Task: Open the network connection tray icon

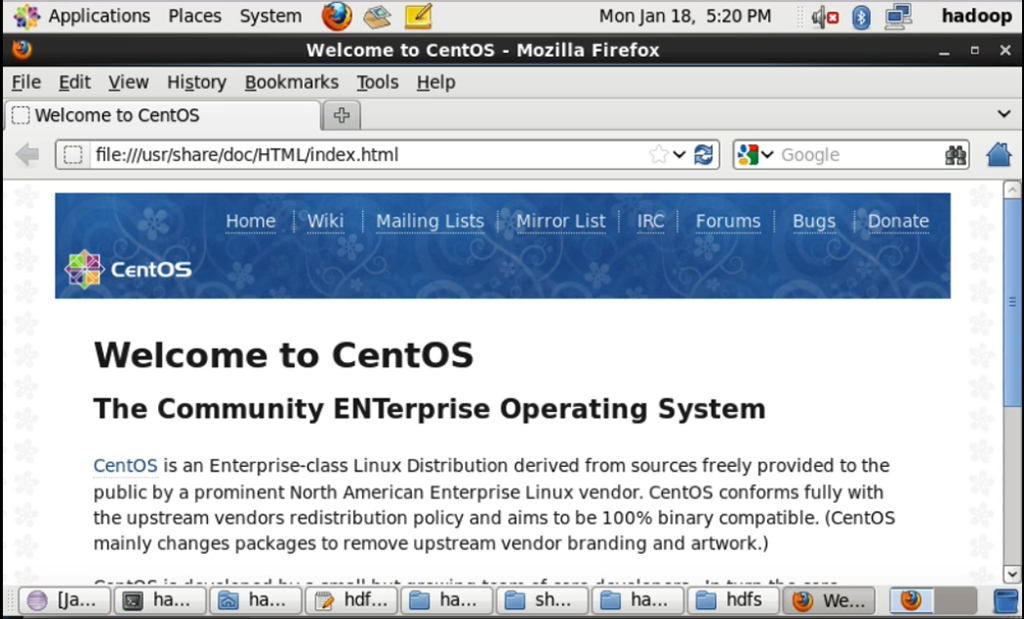Action: 898,16
